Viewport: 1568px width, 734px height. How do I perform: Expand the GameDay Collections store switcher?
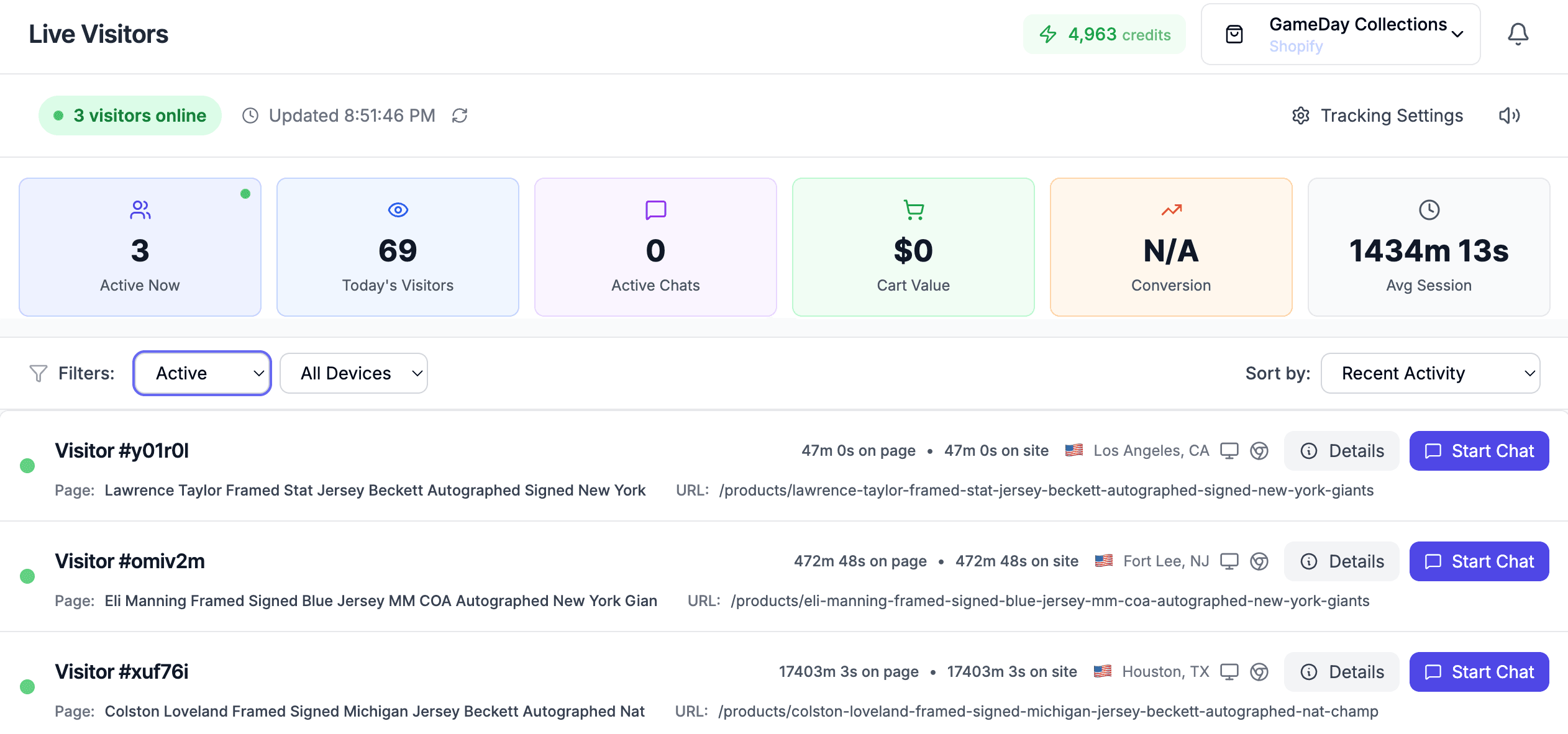[x=1340, y=34]
